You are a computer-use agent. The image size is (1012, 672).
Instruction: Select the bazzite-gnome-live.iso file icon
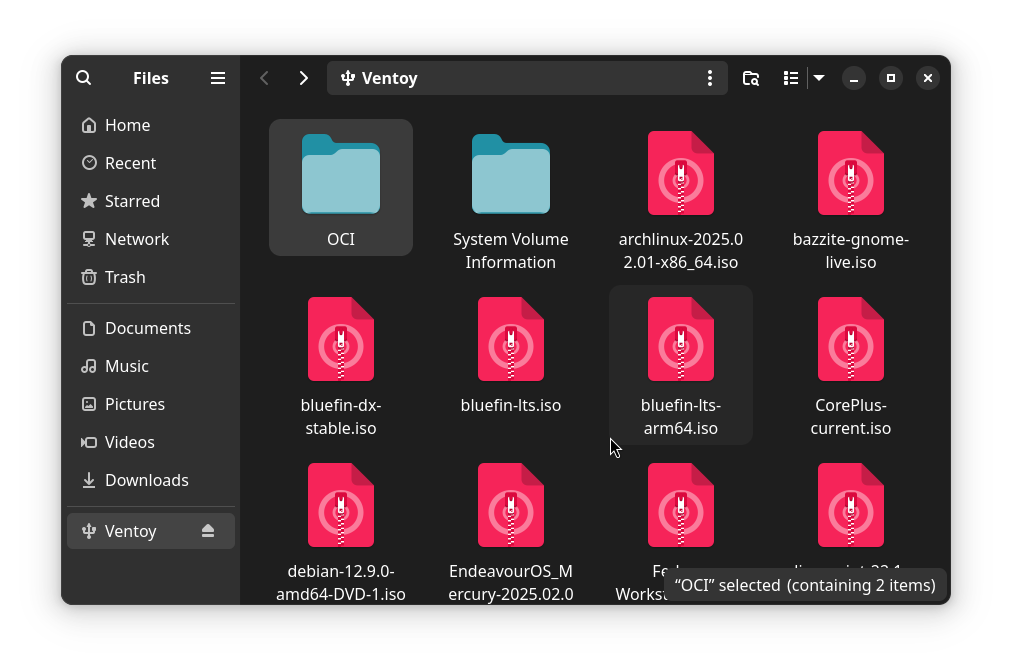851,173
